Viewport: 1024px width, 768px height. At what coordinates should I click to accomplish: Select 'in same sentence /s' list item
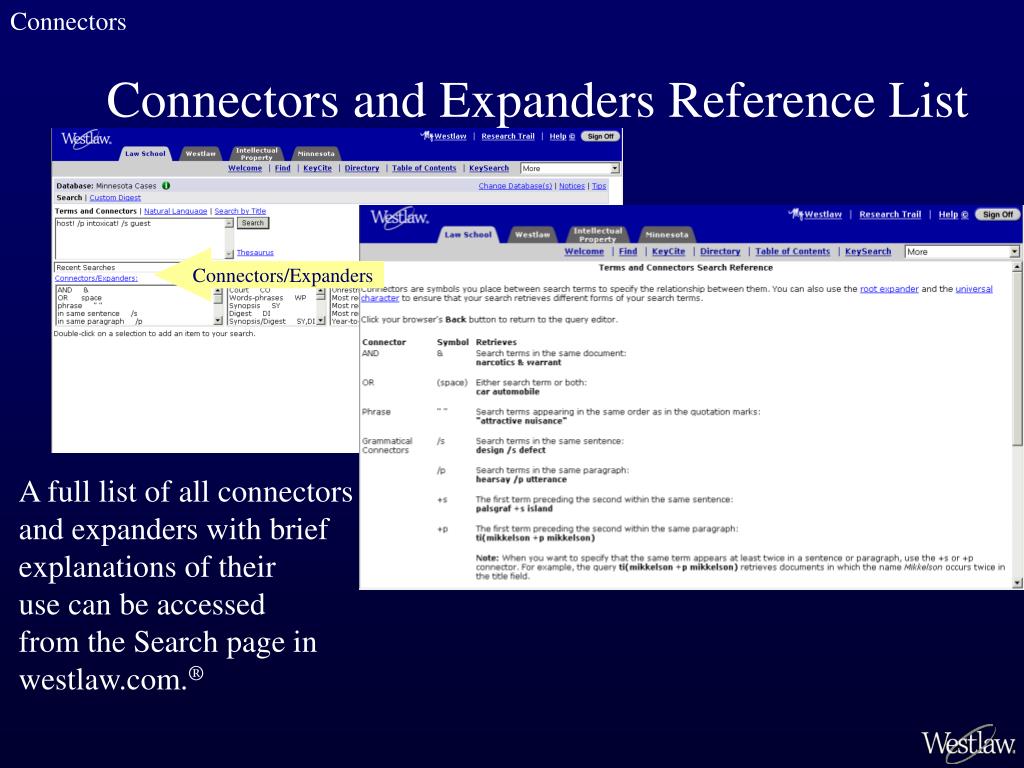point(97,313)
